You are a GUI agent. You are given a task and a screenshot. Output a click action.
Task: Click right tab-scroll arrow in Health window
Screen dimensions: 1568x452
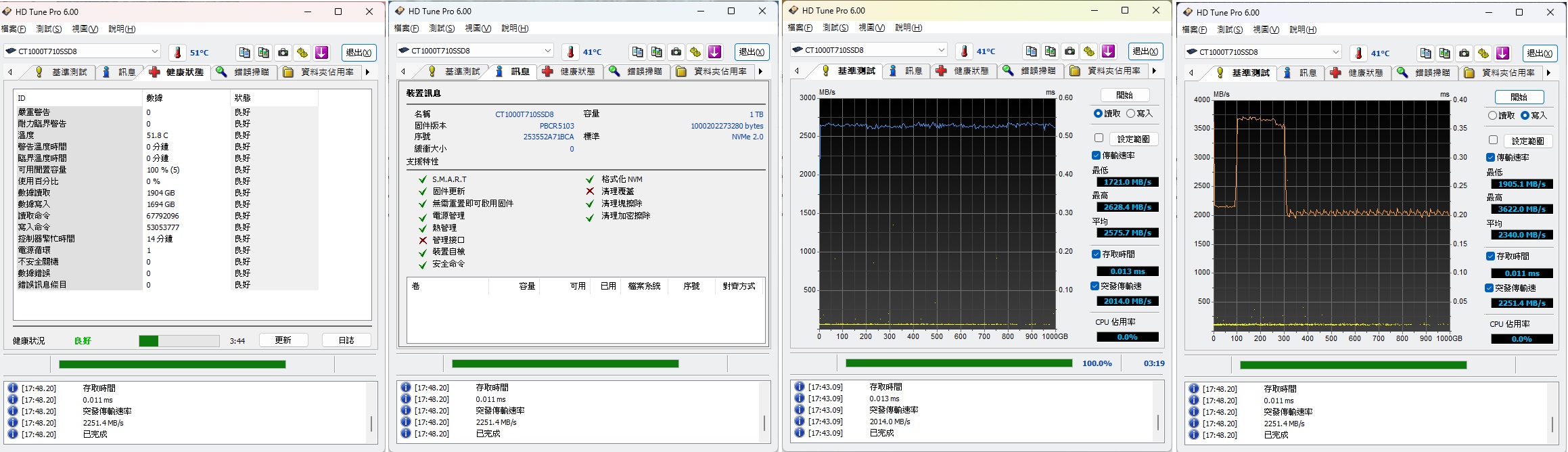(x=367, y=72)
